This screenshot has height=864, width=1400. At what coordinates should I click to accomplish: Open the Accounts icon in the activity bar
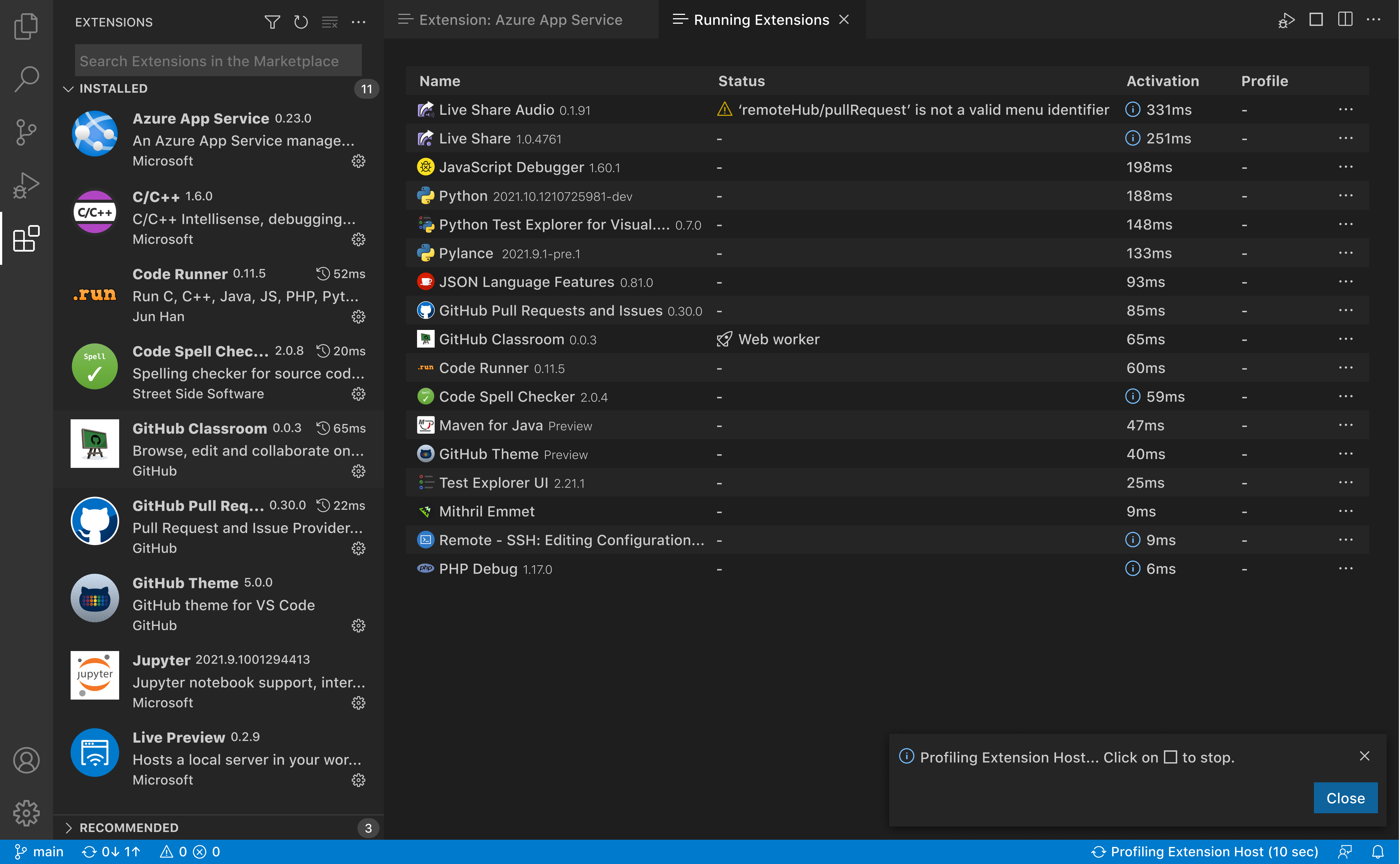pos(26,760)
